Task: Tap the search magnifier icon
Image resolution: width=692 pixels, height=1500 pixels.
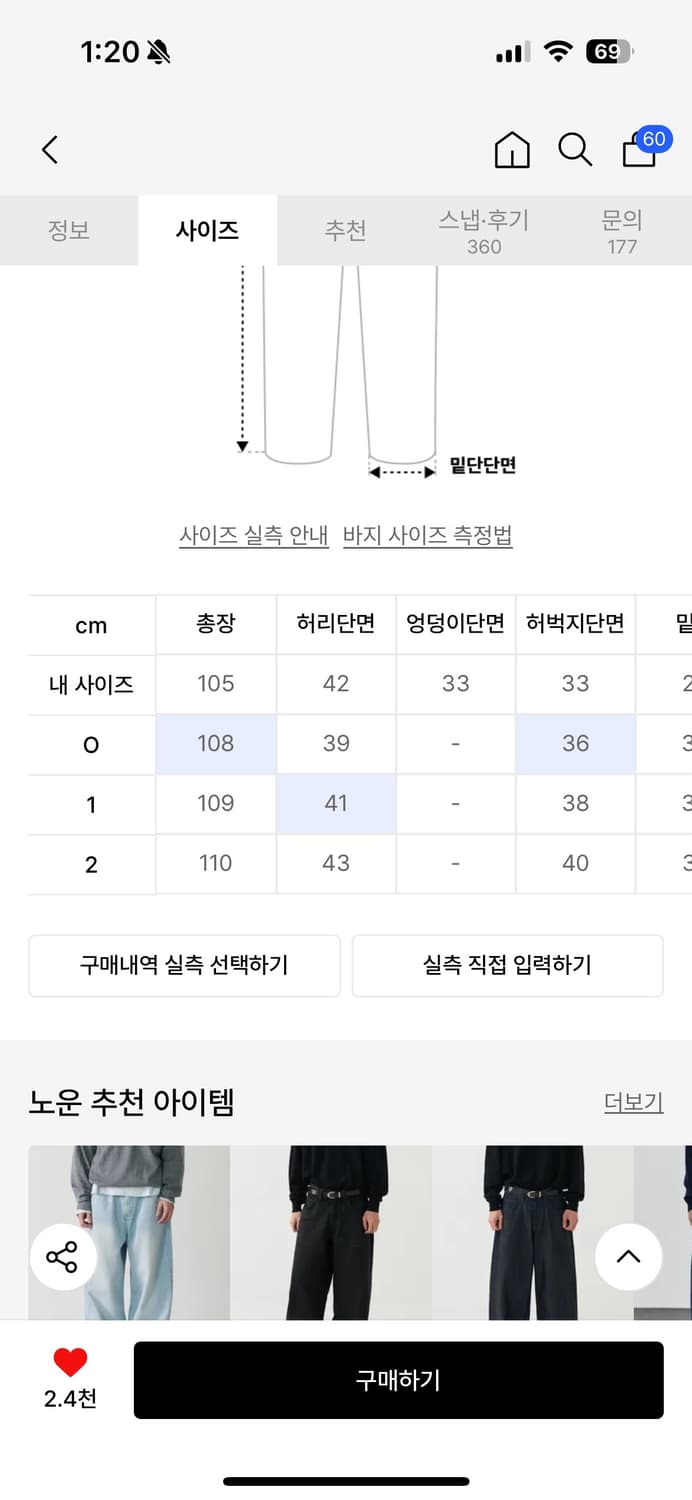Action: point(574,150)
